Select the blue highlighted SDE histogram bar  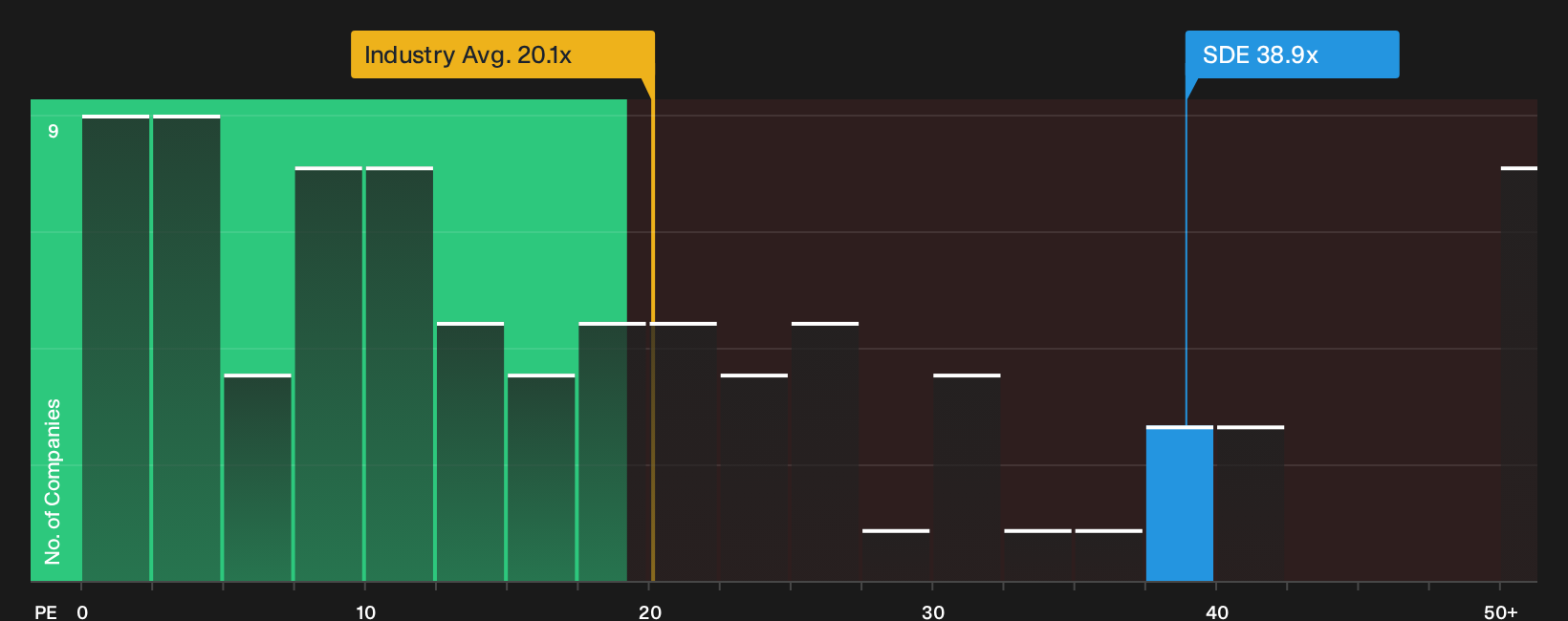1180,503
